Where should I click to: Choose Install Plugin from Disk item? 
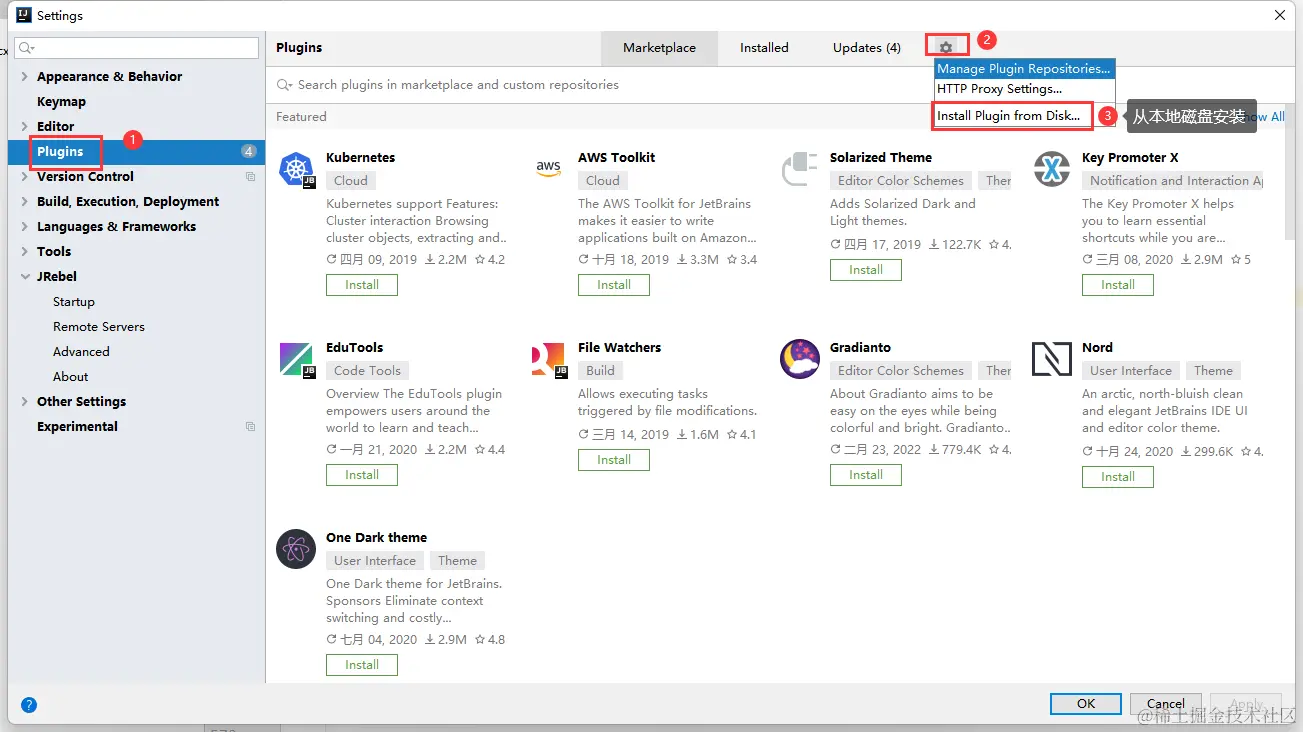1008,116
